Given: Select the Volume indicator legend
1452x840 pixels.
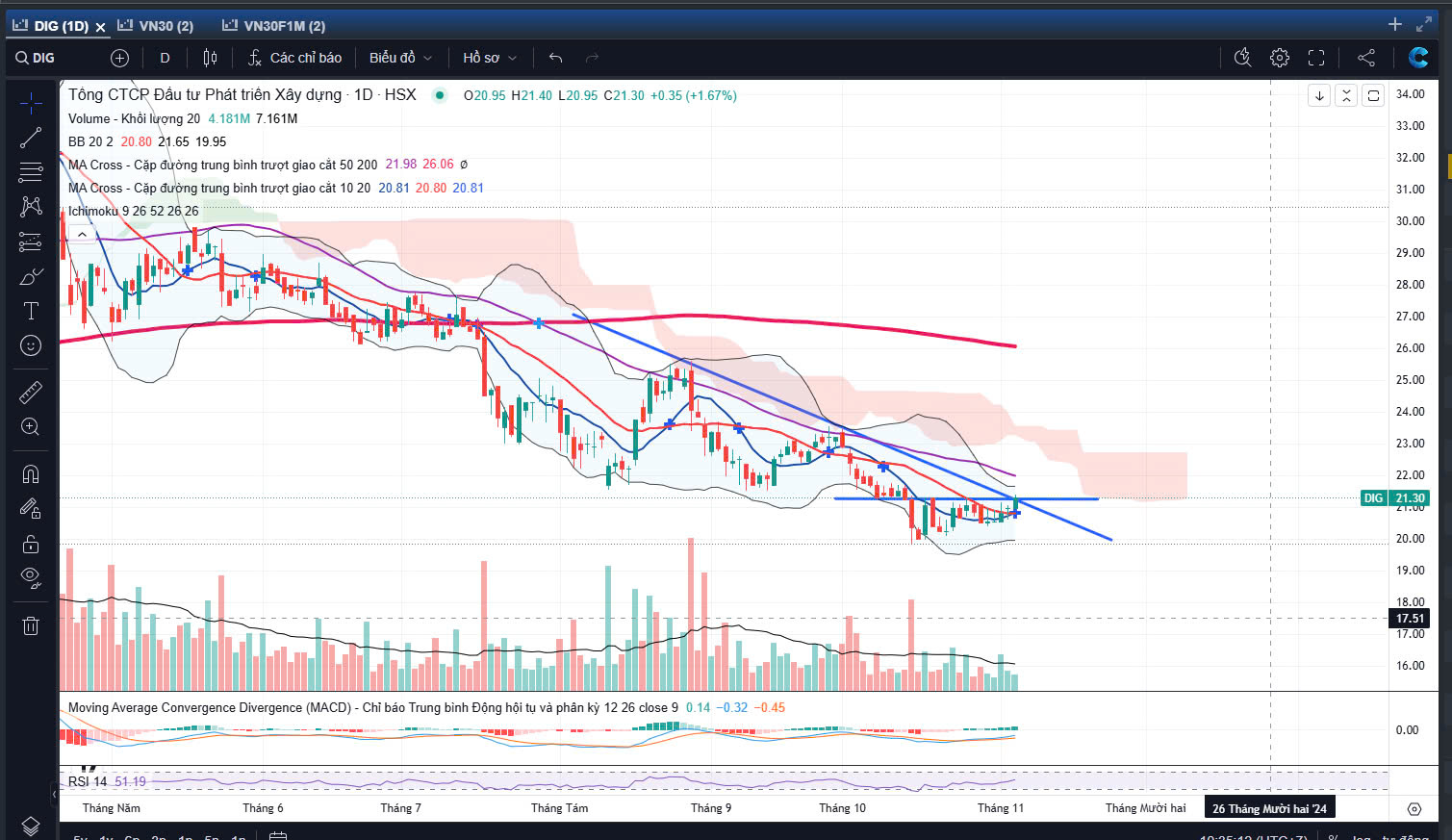Looking at the screenshot, I should [x=134, y=118].
